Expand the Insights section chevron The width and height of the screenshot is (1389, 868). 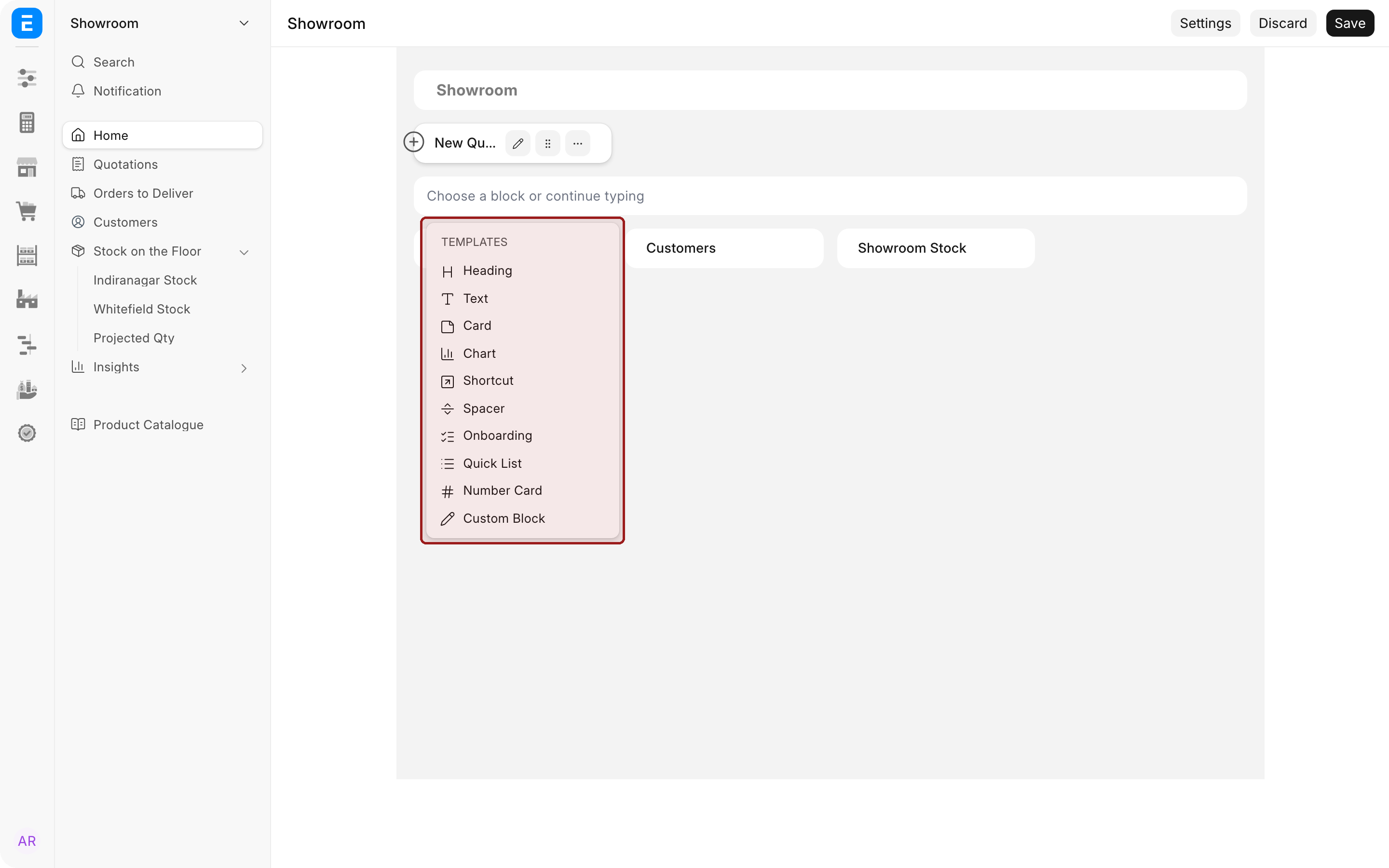pyautogui.click(x=244, y=368)
